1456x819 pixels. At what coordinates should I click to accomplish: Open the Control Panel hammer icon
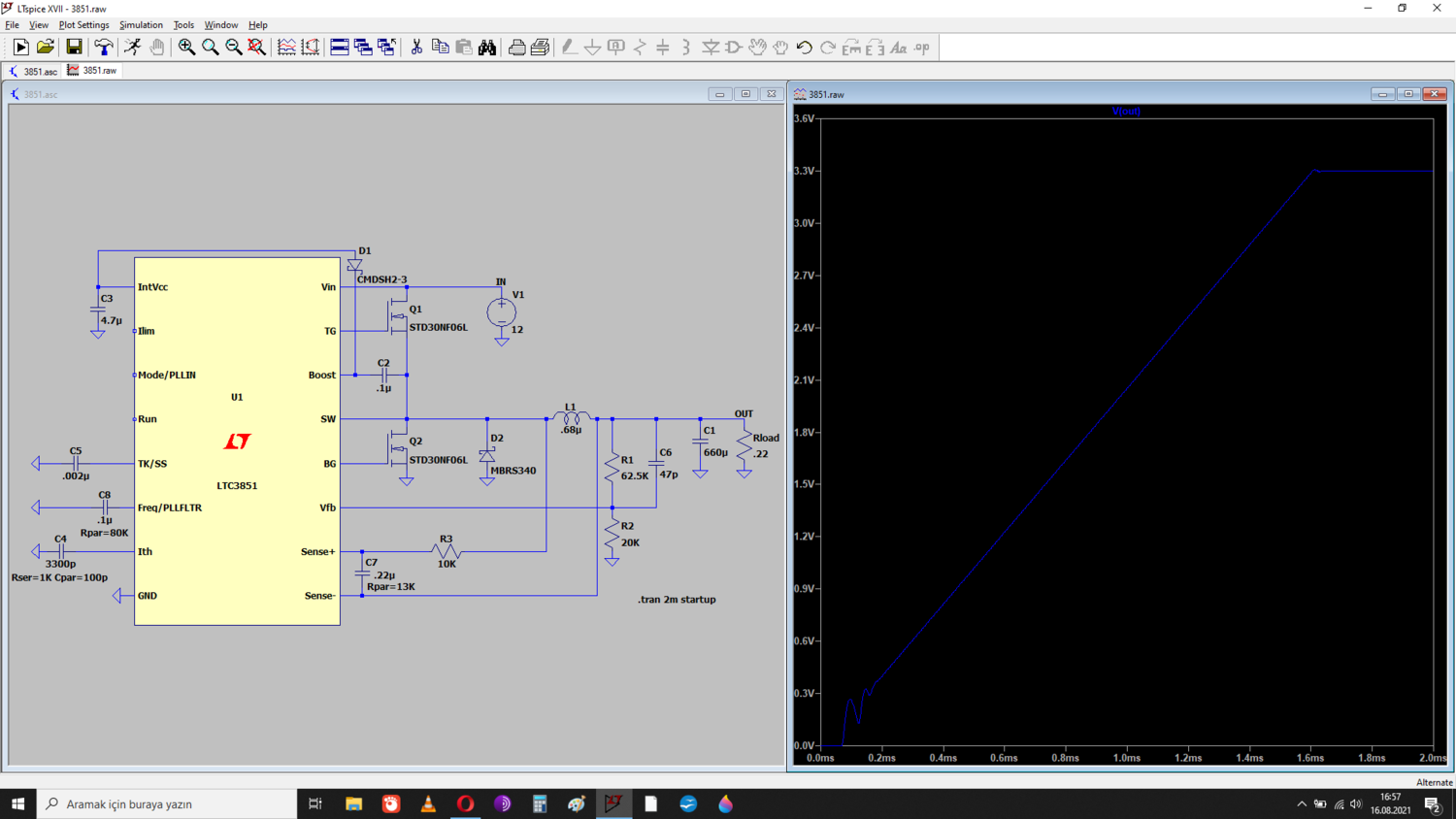[103, 47]
